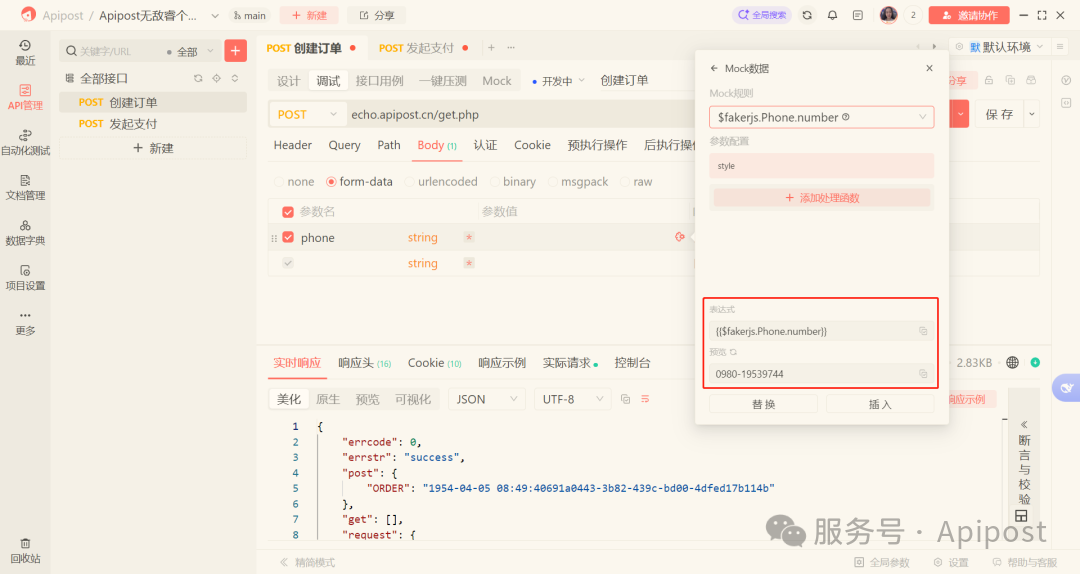Click the globe network icon near 2.83KB
This screenshot has height=574, width=1080.
point(1012,362)
